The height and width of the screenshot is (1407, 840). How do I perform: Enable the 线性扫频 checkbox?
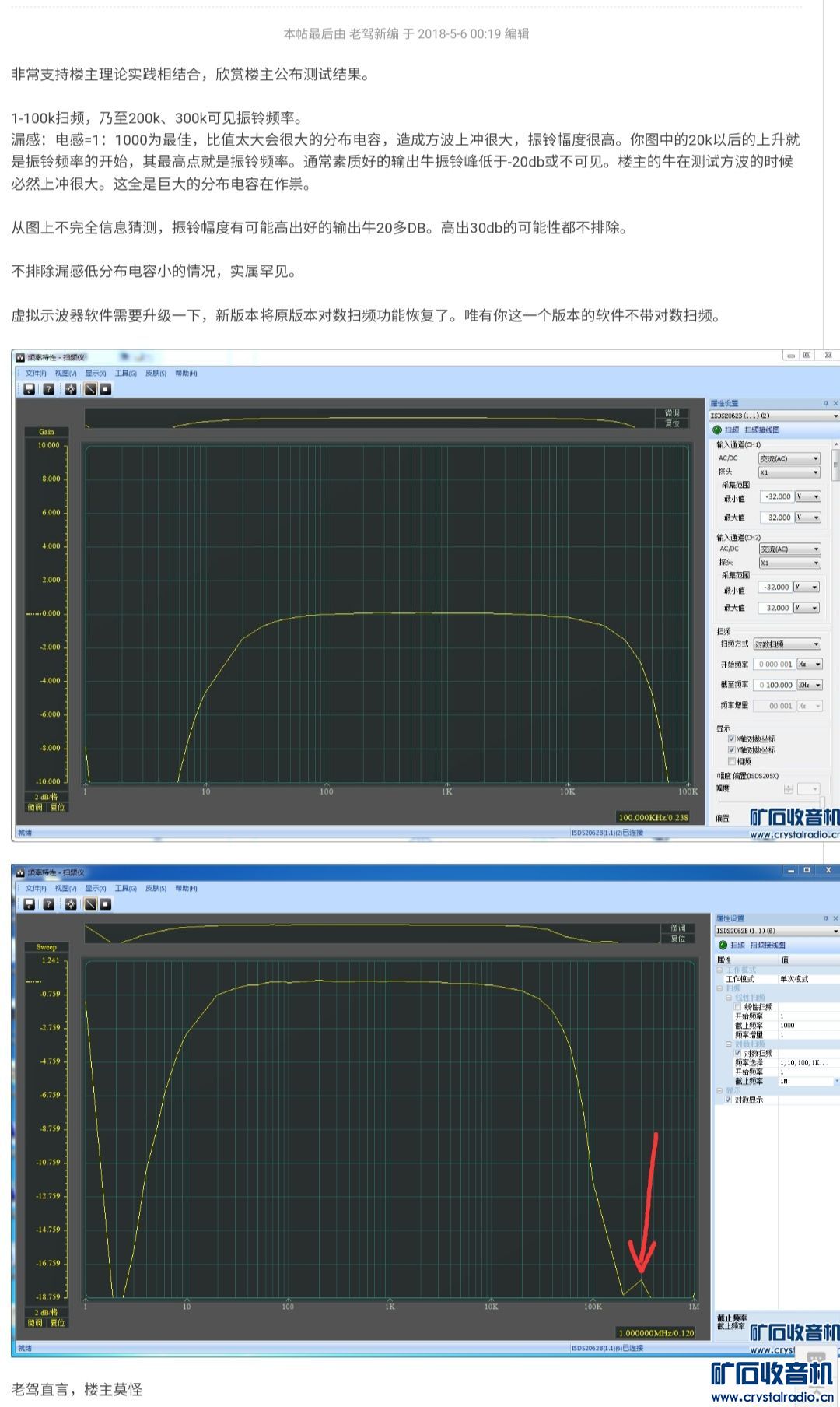737,1007
